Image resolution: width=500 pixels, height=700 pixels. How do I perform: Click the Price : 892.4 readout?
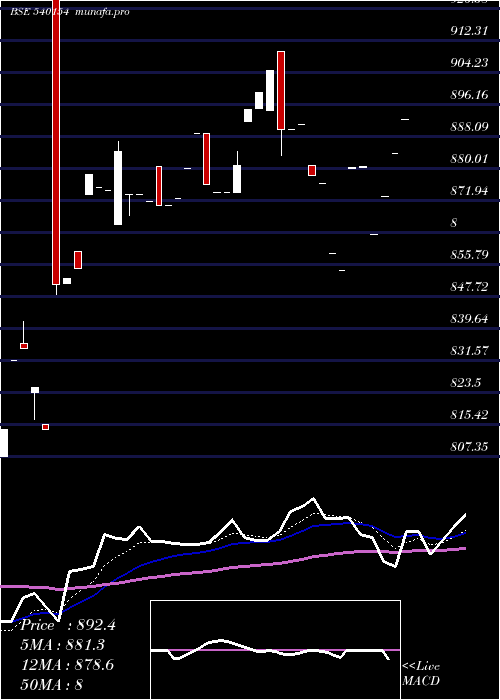[x=68, y=625]
